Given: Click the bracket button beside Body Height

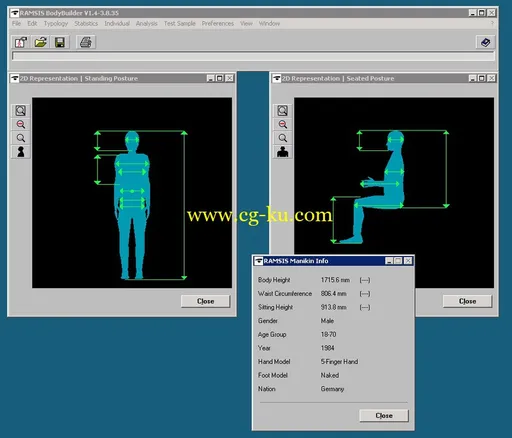Looking at the screenshot, I should pyautogui.click(x=365, y=280).
